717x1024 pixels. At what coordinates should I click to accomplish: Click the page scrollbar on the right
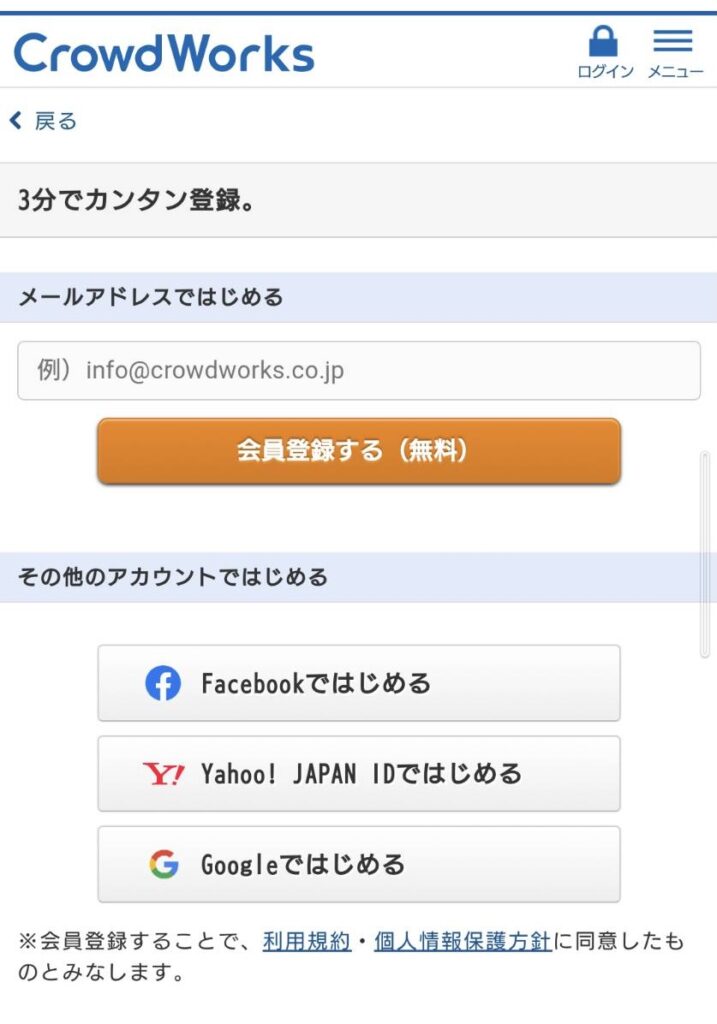pyautogui.click(x=705, y=554)
